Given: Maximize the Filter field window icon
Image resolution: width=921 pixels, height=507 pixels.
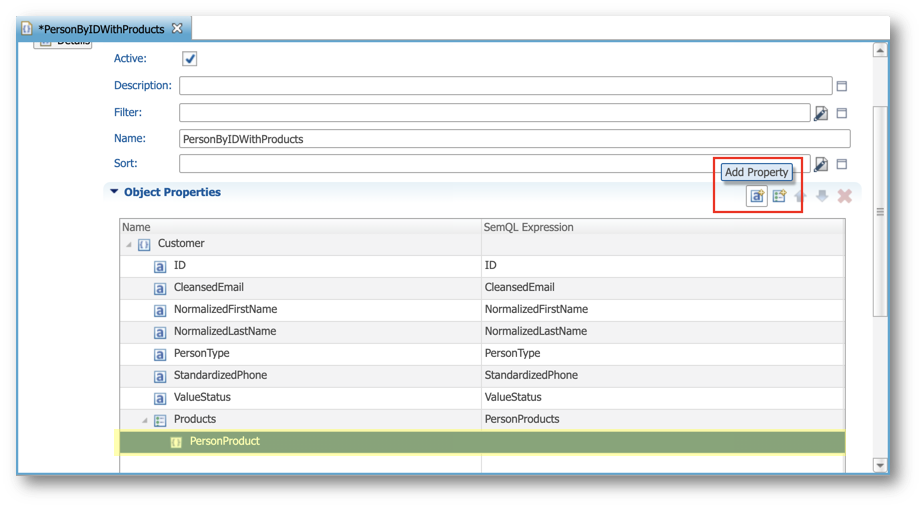Looking at the screenshot, I should click(x=841, y=113).
